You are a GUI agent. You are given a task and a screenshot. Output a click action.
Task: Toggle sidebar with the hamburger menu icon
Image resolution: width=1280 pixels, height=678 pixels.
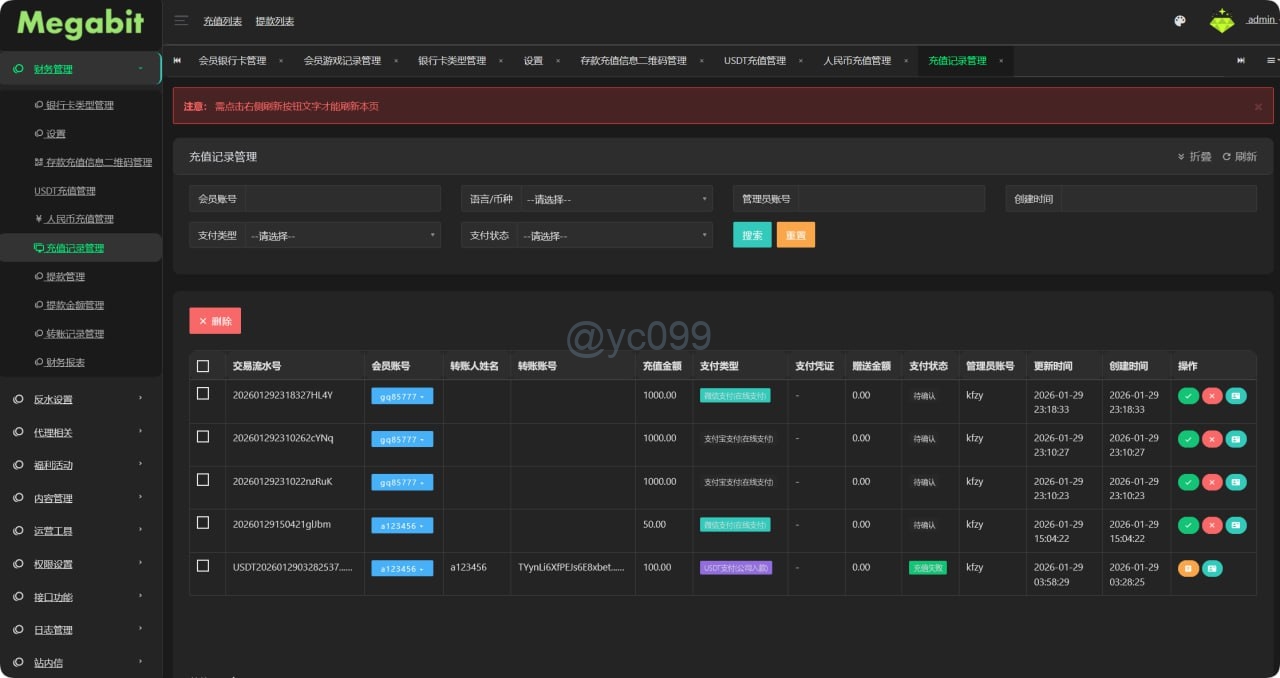(181, 20)
